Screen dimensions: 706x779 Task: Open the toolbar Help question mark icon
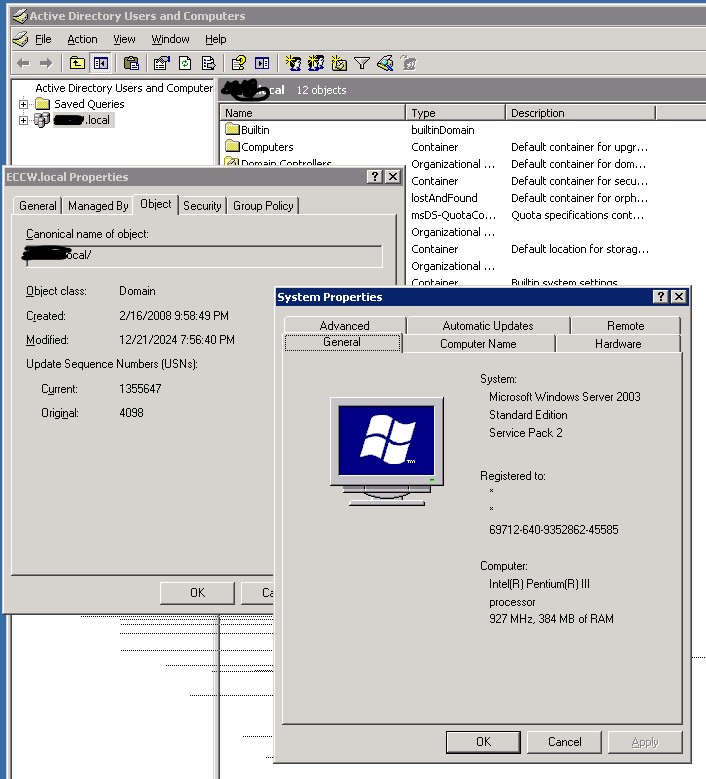point(239,63)
